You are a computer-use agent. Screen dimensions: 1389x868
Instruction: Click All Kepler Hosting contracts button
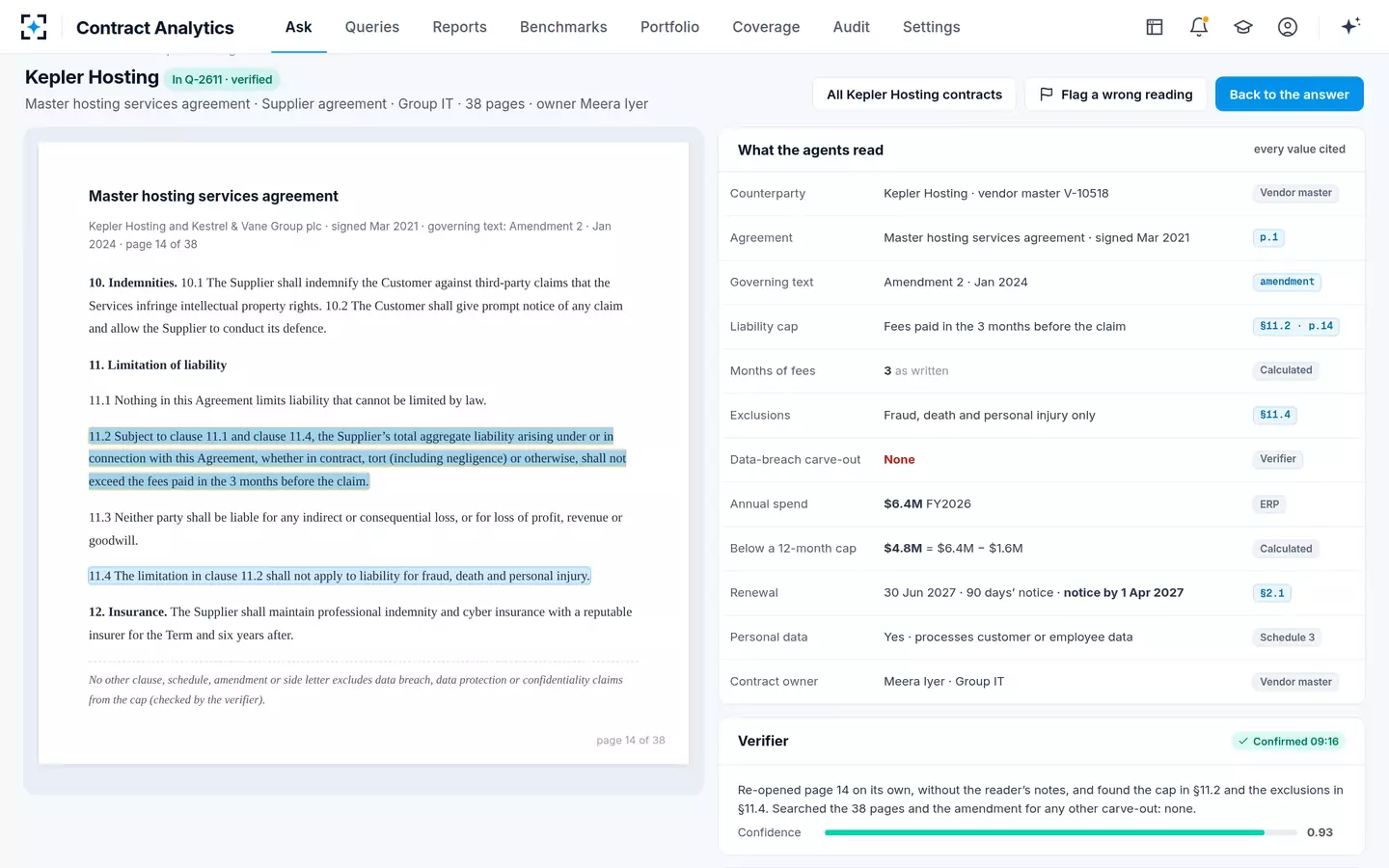click(914, 95)
